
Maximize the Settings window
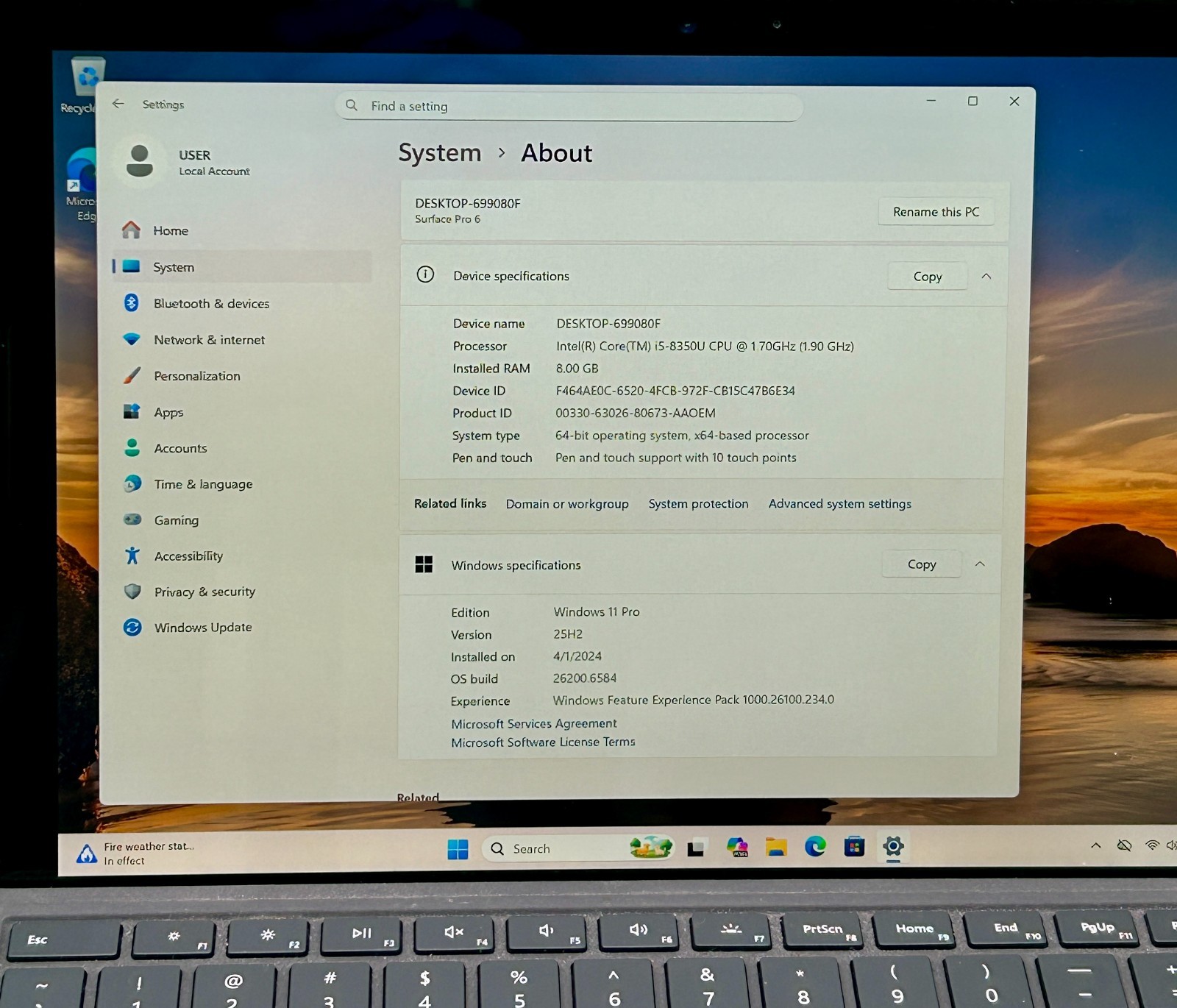click(972, 101)
